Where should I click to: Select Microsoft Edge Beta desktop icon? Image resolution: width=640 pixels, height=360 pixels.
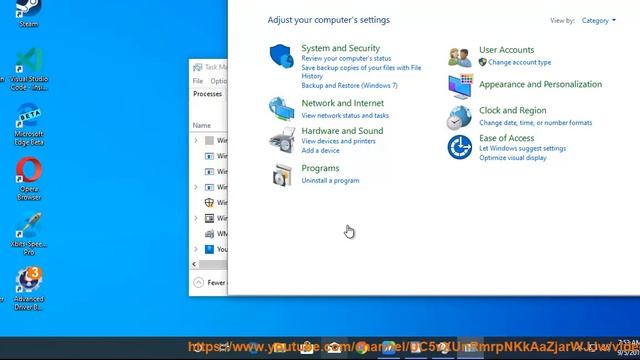29,124
